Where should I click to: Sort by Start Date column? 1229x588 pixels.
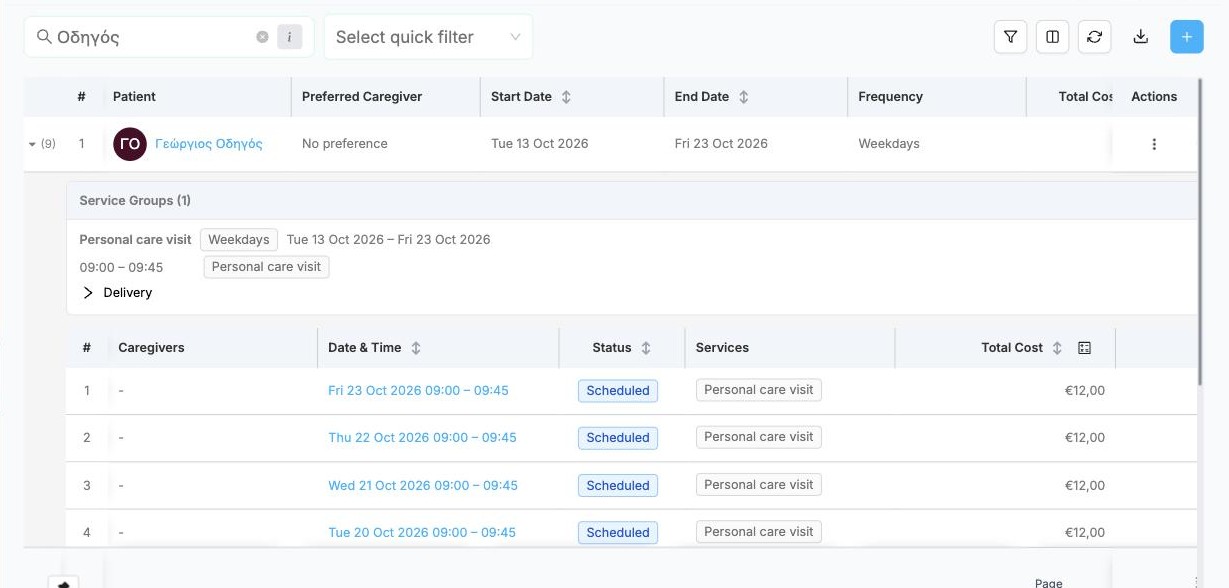coord(566,97)
